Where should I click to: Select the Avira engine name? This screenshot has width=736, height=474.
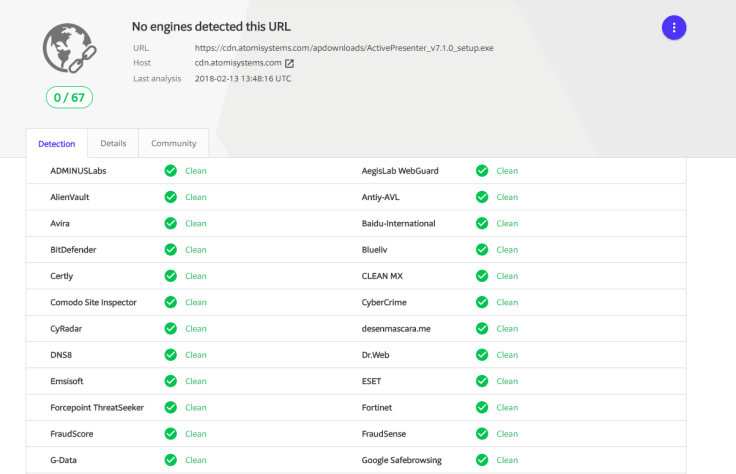[60, 223]
